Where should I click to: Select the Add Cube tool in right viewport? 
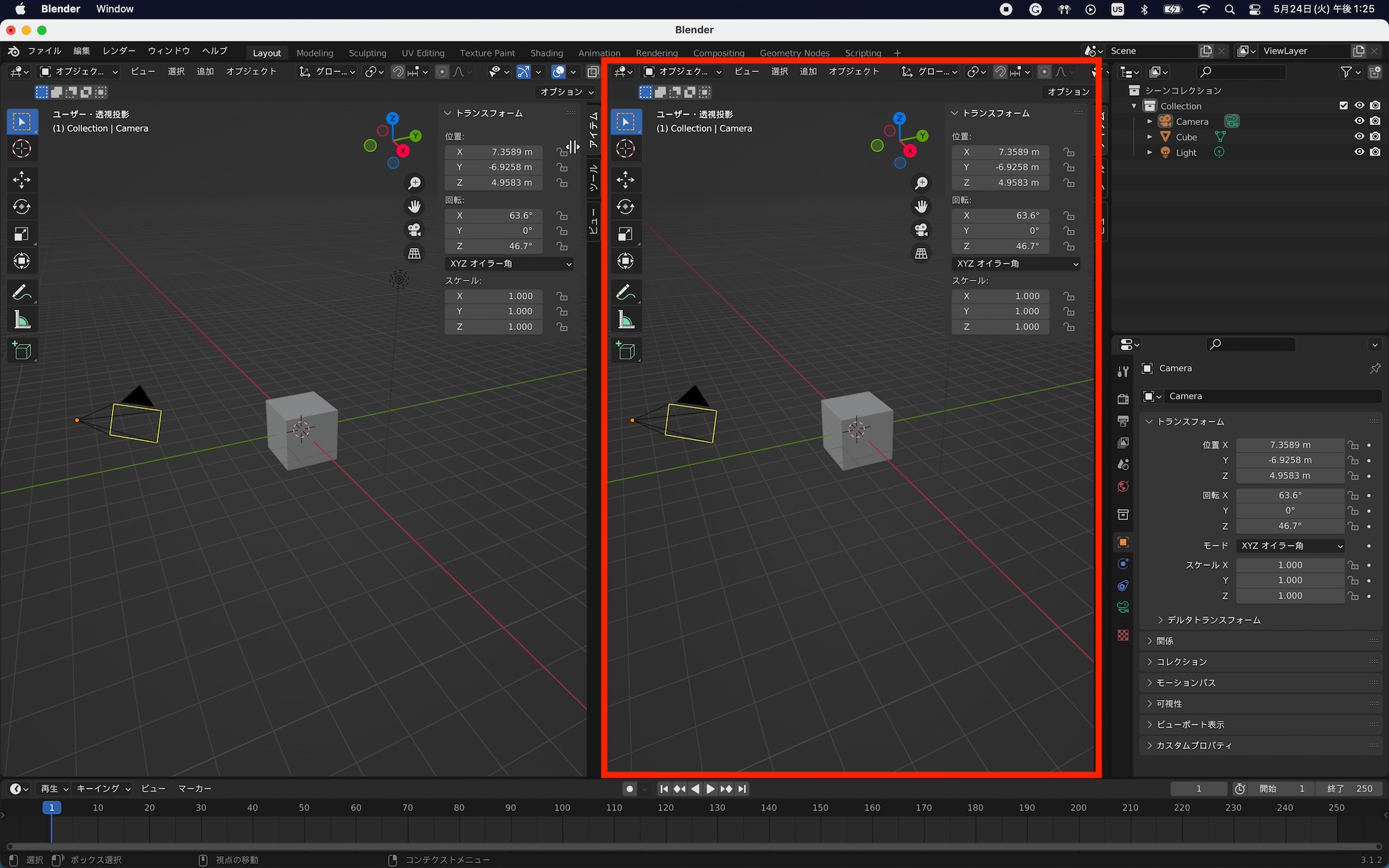tap(626, 351)
